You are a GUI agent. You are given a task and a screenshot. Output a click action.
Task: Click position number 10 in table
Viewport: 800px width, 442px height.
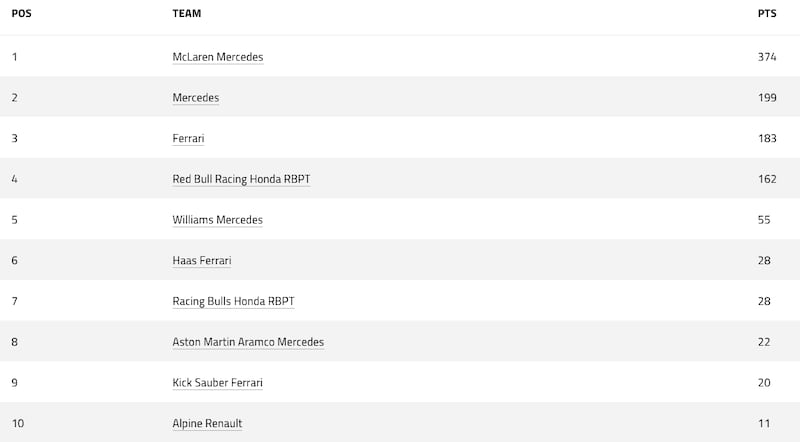(18, 424)
